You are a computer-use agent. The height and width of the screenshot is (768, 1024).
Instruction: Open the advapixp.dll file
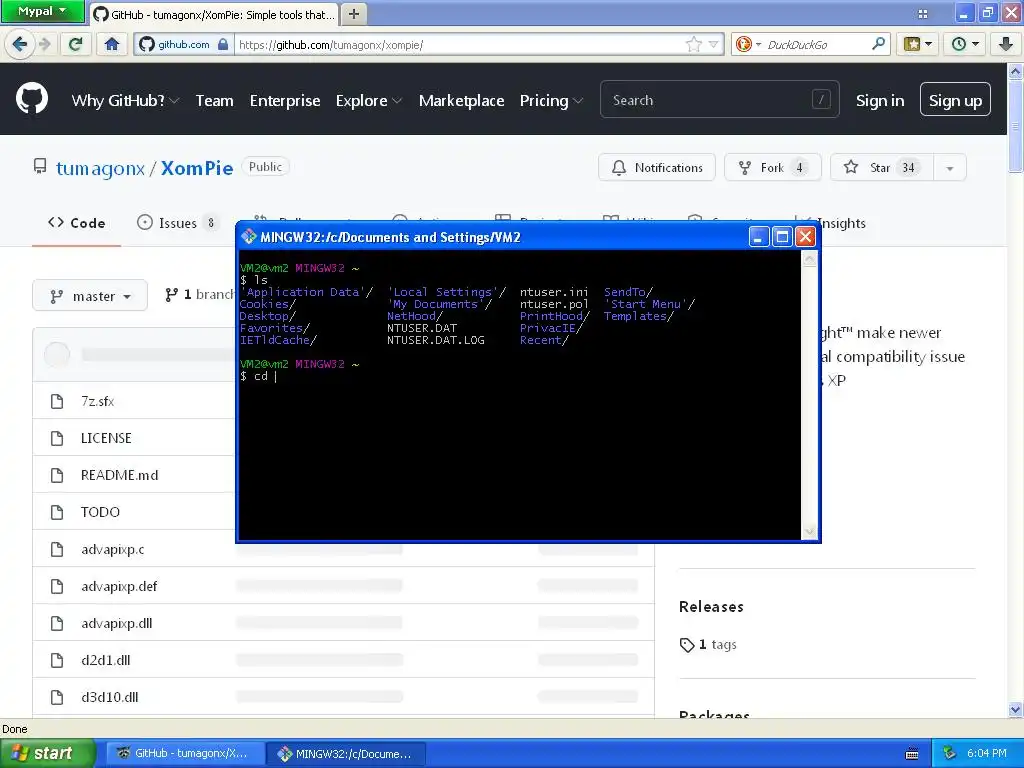(116, 624)
